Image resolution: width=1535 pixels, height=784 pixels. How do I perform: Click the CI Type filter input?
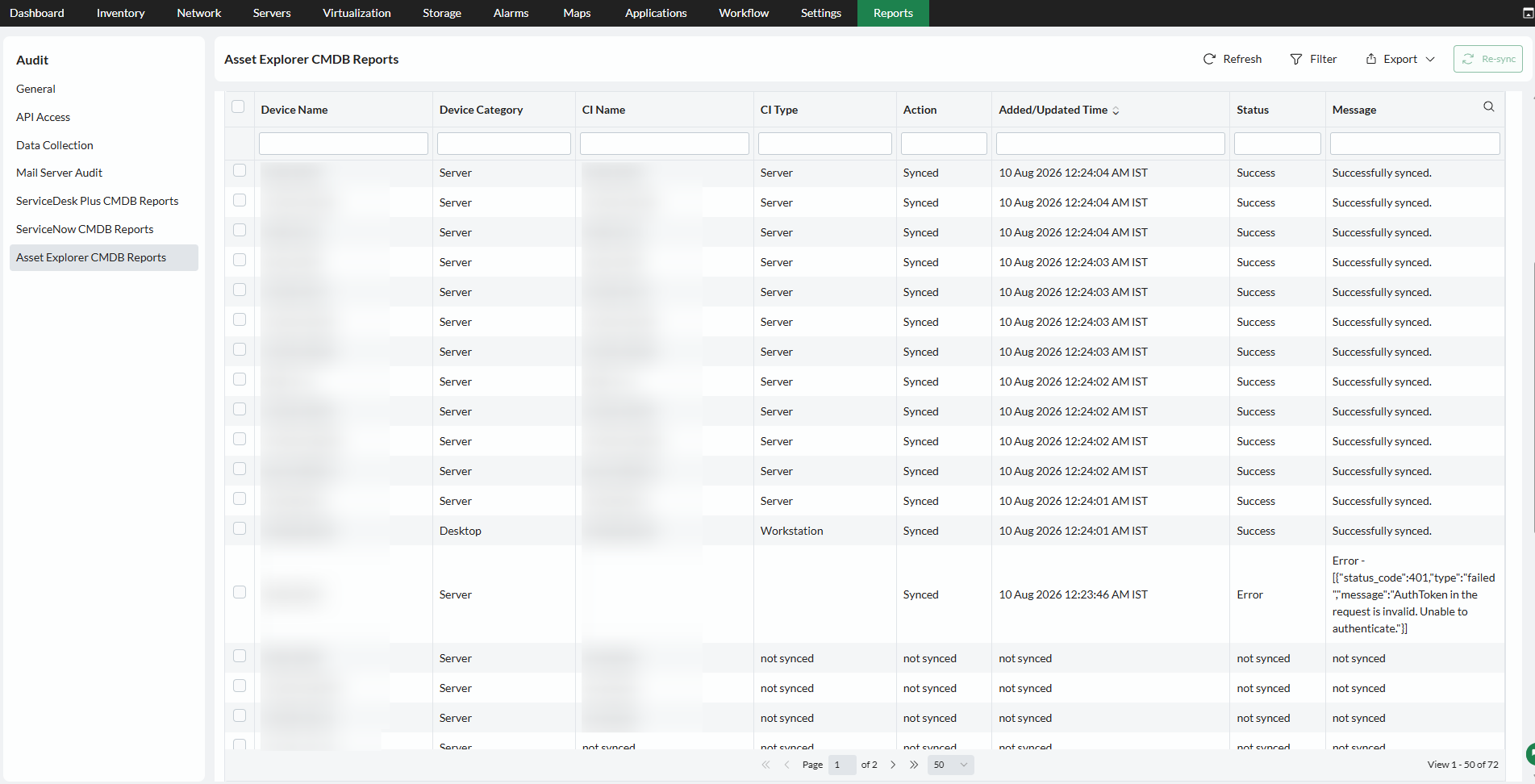825,144
